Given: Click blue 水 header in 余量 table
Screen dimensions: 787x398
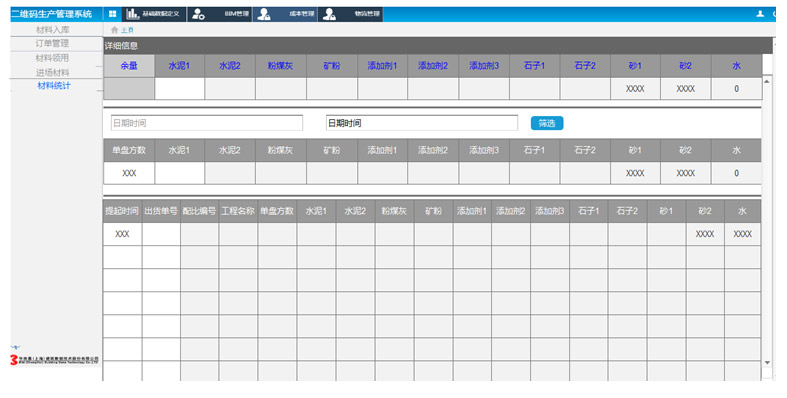Looking at the screenshot, I should (x=736, y=66).
